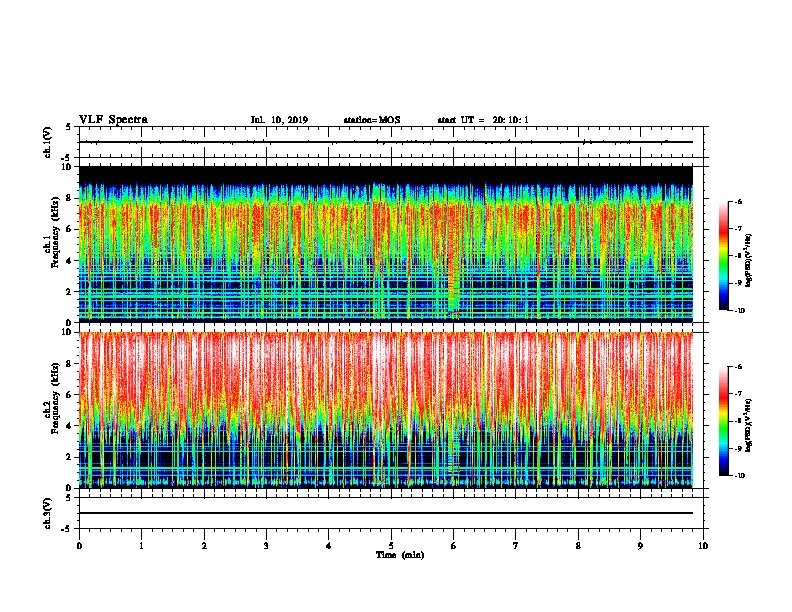Click the ch.2 color scale "log(PSD)" label
Screen dimensions: 792x612
(748, 425)
